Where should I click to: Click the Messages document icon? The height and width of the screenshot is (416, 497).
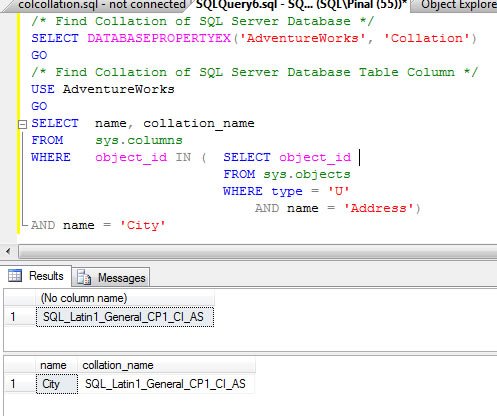point(84,277)
